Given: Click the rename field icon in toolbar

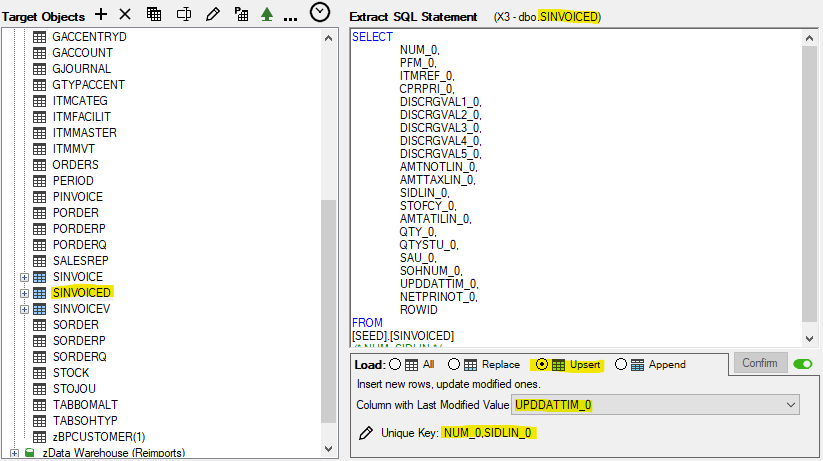Looking at the screenshot, I should pyautogui.click(x=183, y=14).
